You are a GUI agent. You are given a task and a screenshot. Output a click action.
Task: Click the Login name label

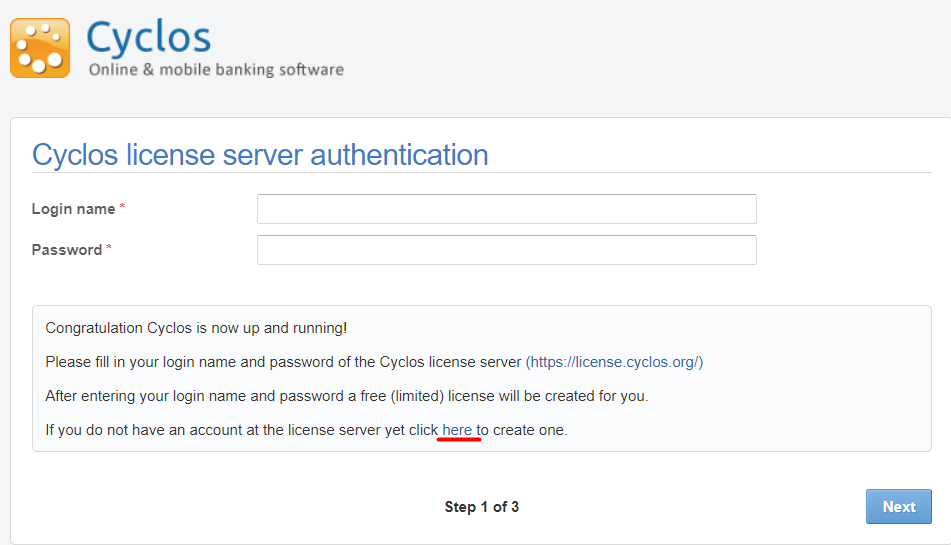click(x=73, y=209)
